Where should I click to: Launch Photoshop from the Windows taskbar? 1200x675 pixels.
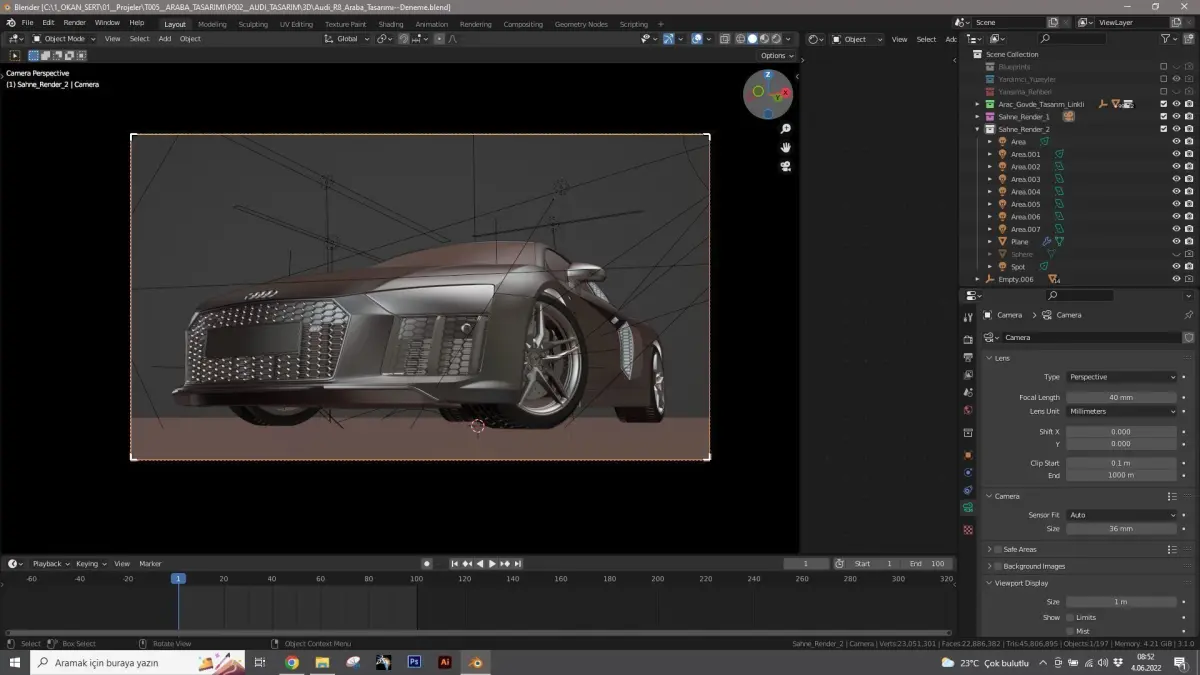[414, 662]
